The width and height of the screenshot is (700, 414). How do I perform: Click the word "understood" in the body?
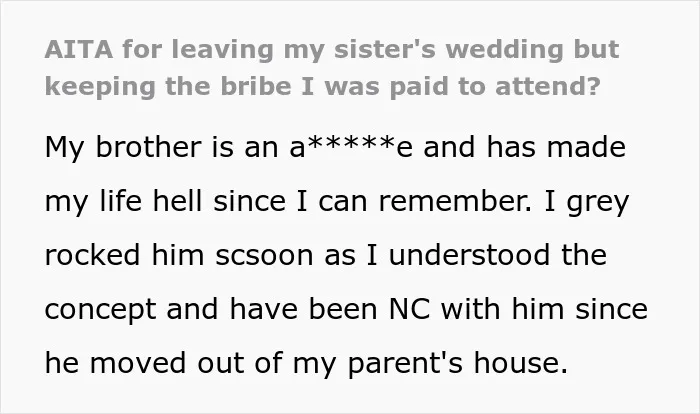pos(469,255)
